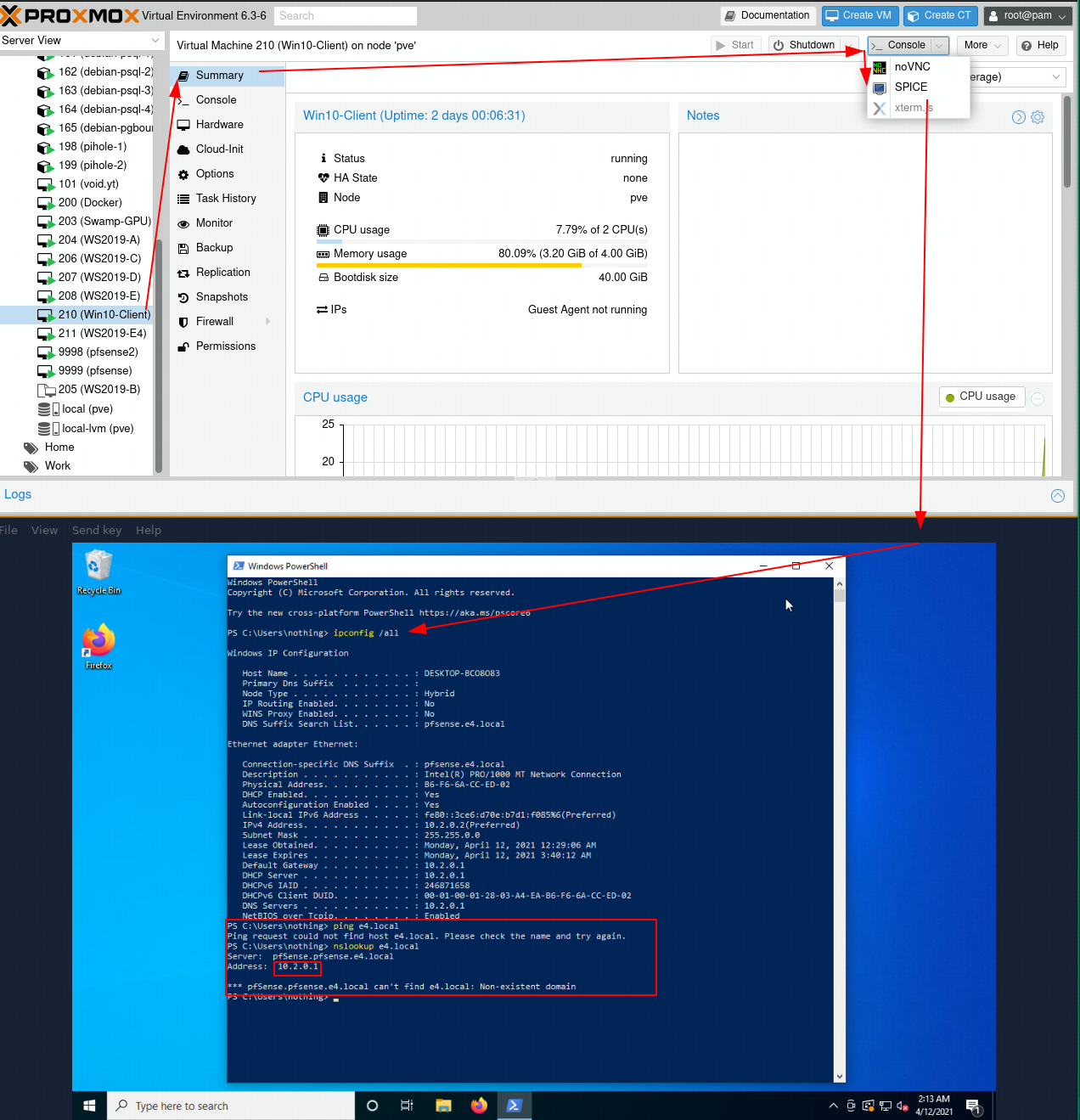Shut down the VM with the Shutdown button

804,46
